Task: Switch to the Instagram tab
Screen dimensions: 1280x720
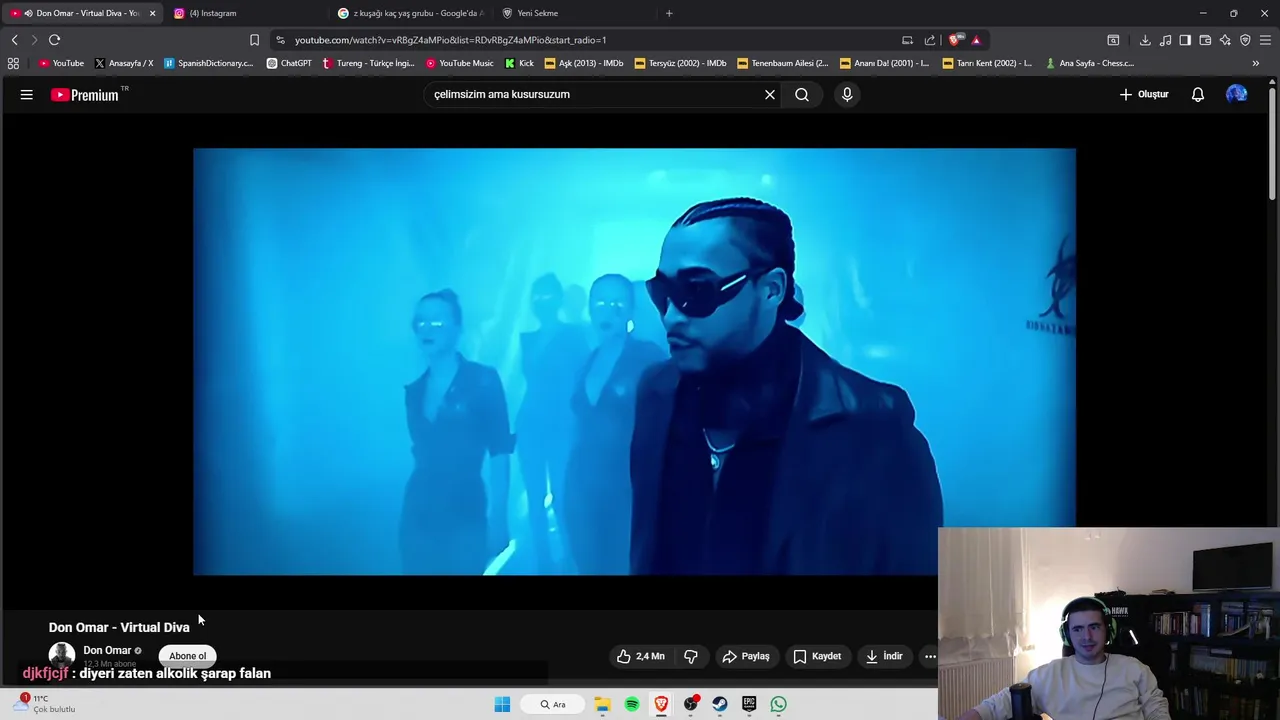Action: (x=245, y=13)
